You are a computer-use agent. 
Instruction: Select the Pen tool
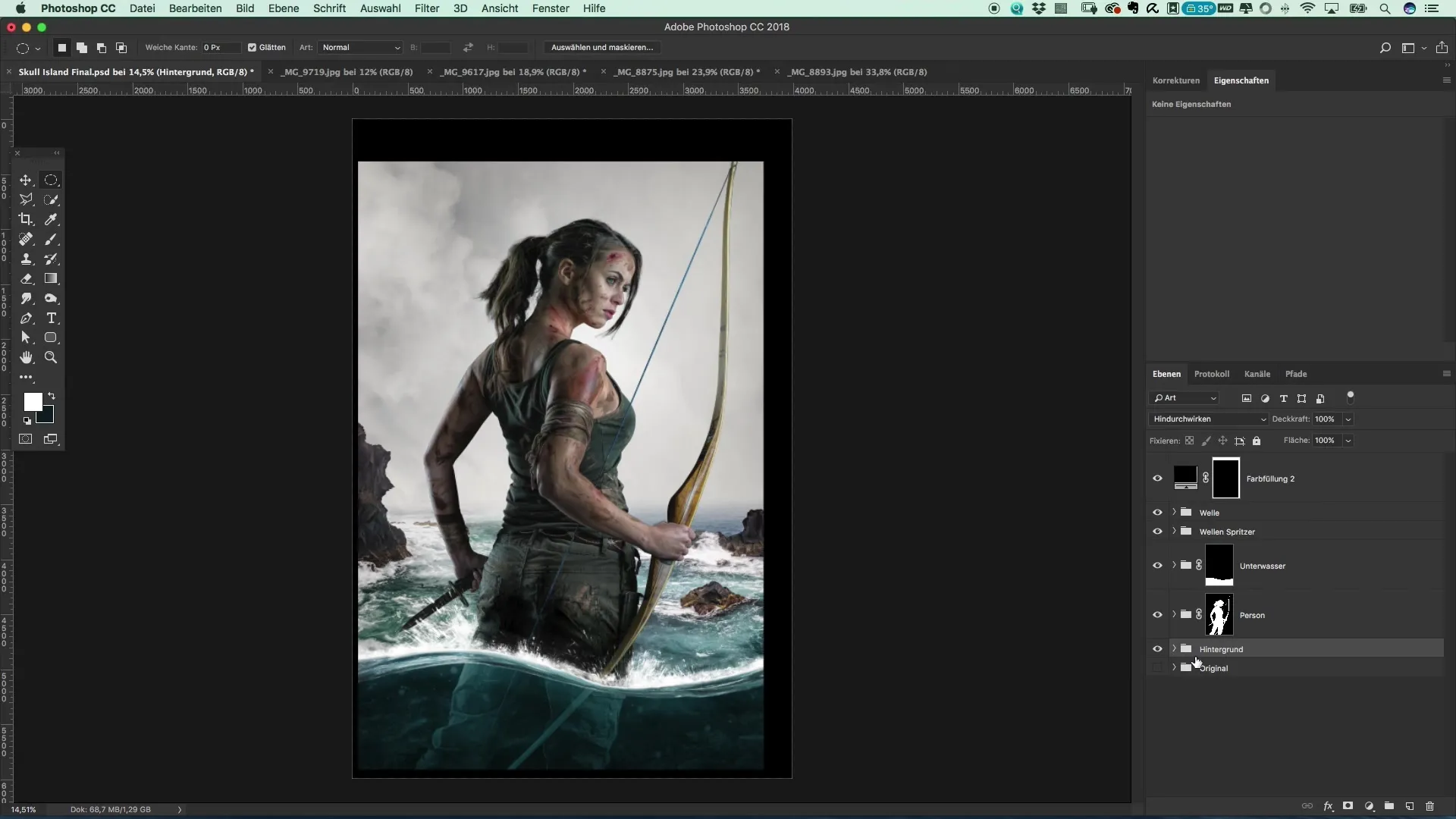click(26, 318)
